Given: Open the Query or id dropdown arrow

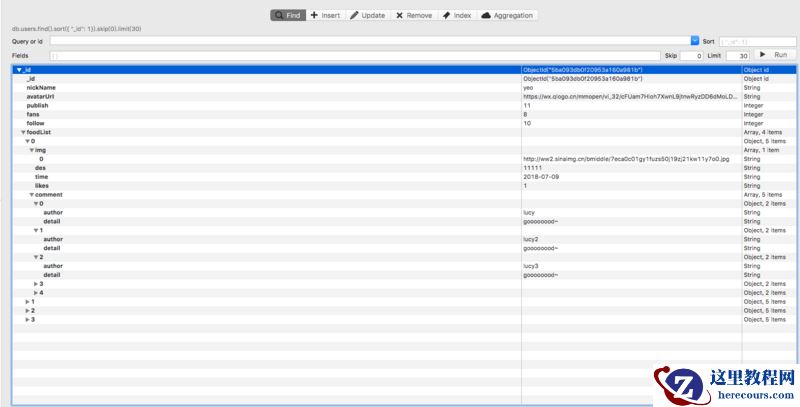Looking at the screenshot, I should coord(695,41).
